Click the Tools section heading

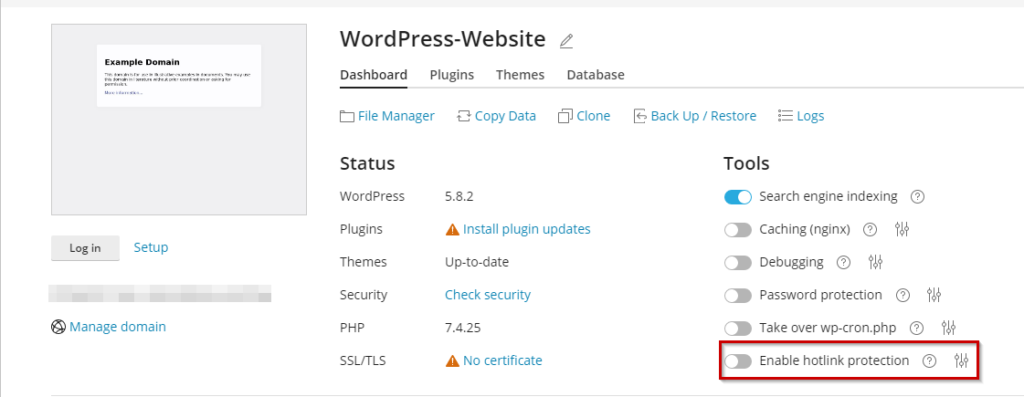coord(746,163)
